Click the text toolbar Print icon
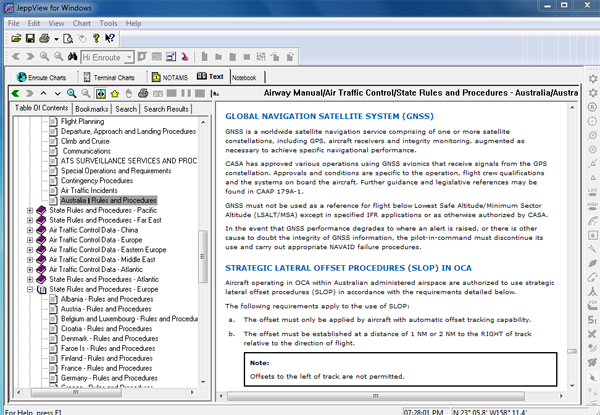Viewport: 600px width, 415px height. (x=143, y=93)
